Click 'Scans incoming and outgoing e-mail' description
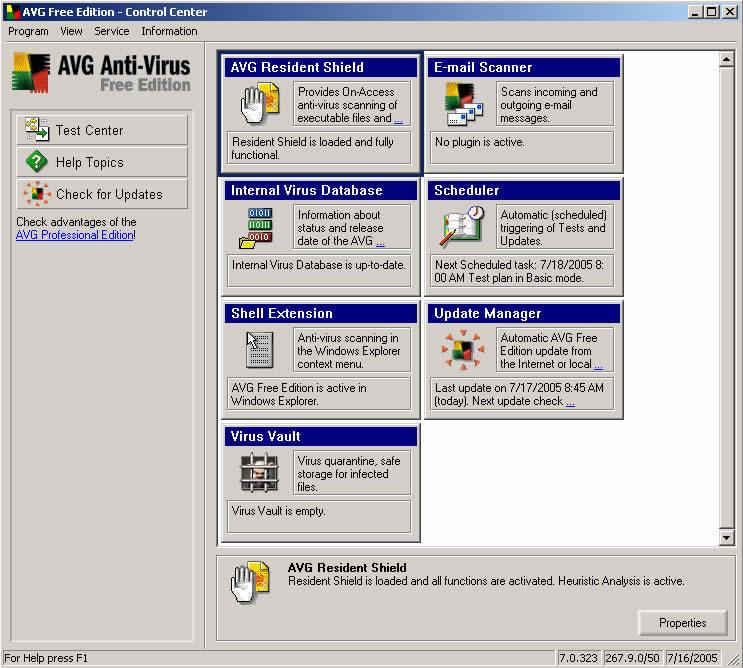743x668 pixels. pos(549,105)
